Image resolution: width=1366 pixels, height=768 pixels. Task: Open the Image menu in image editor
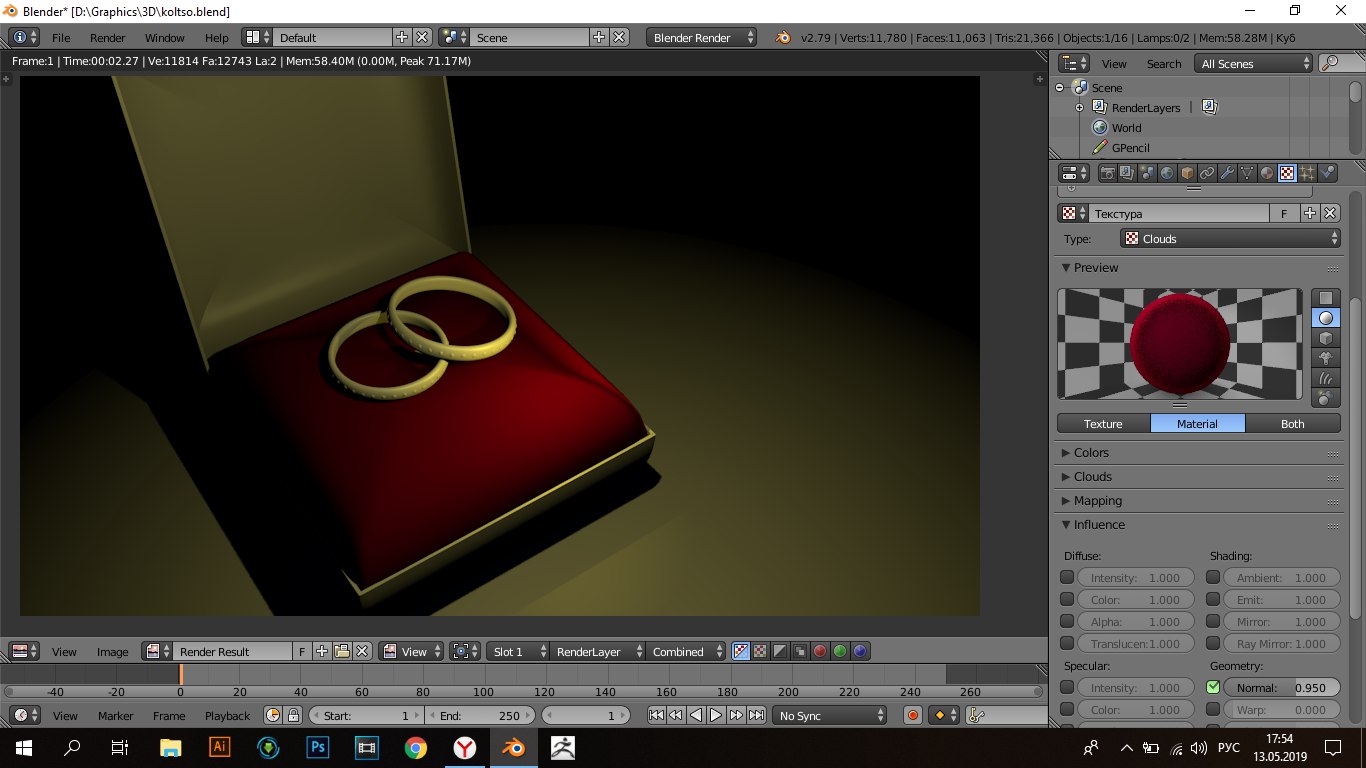click(x=113, y=651)
